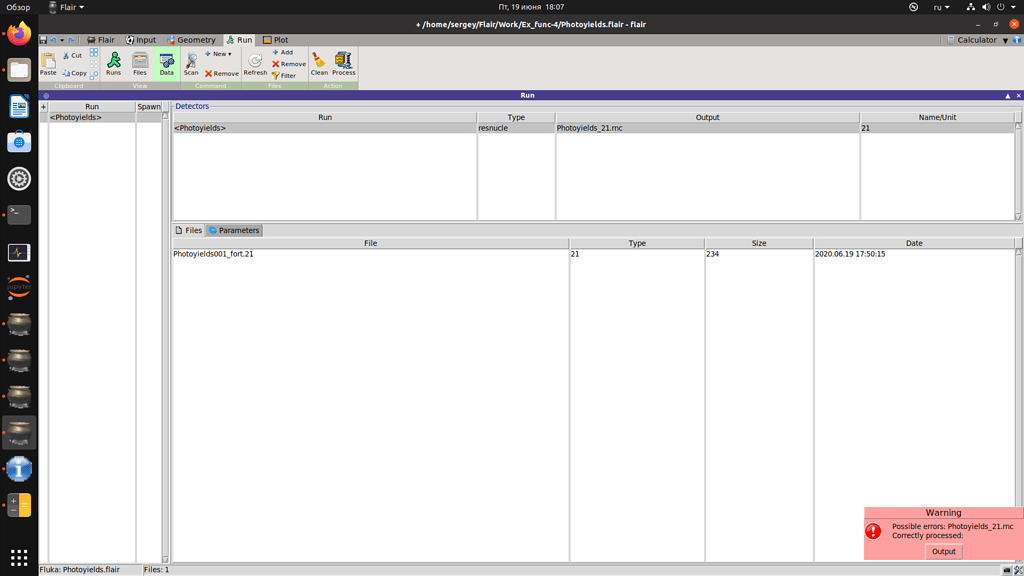Viewport: 1024px width, 576px height.
Task: Switch to the Data view icon
Action: [166, 63]
